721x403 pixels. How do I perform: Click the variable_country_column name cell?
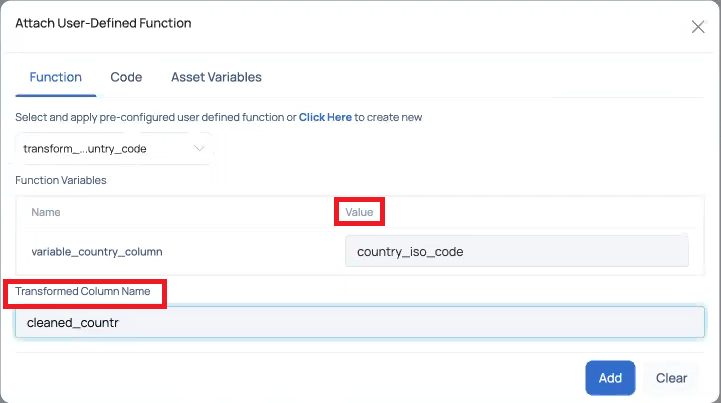(x=97, y=252)
